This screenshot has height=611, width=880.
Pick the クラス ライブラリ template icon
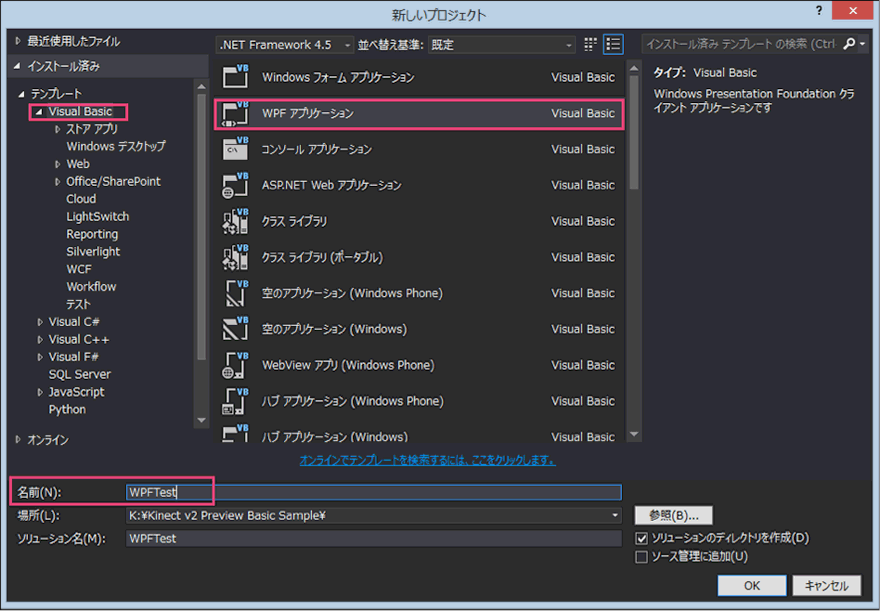pos(235,221)
